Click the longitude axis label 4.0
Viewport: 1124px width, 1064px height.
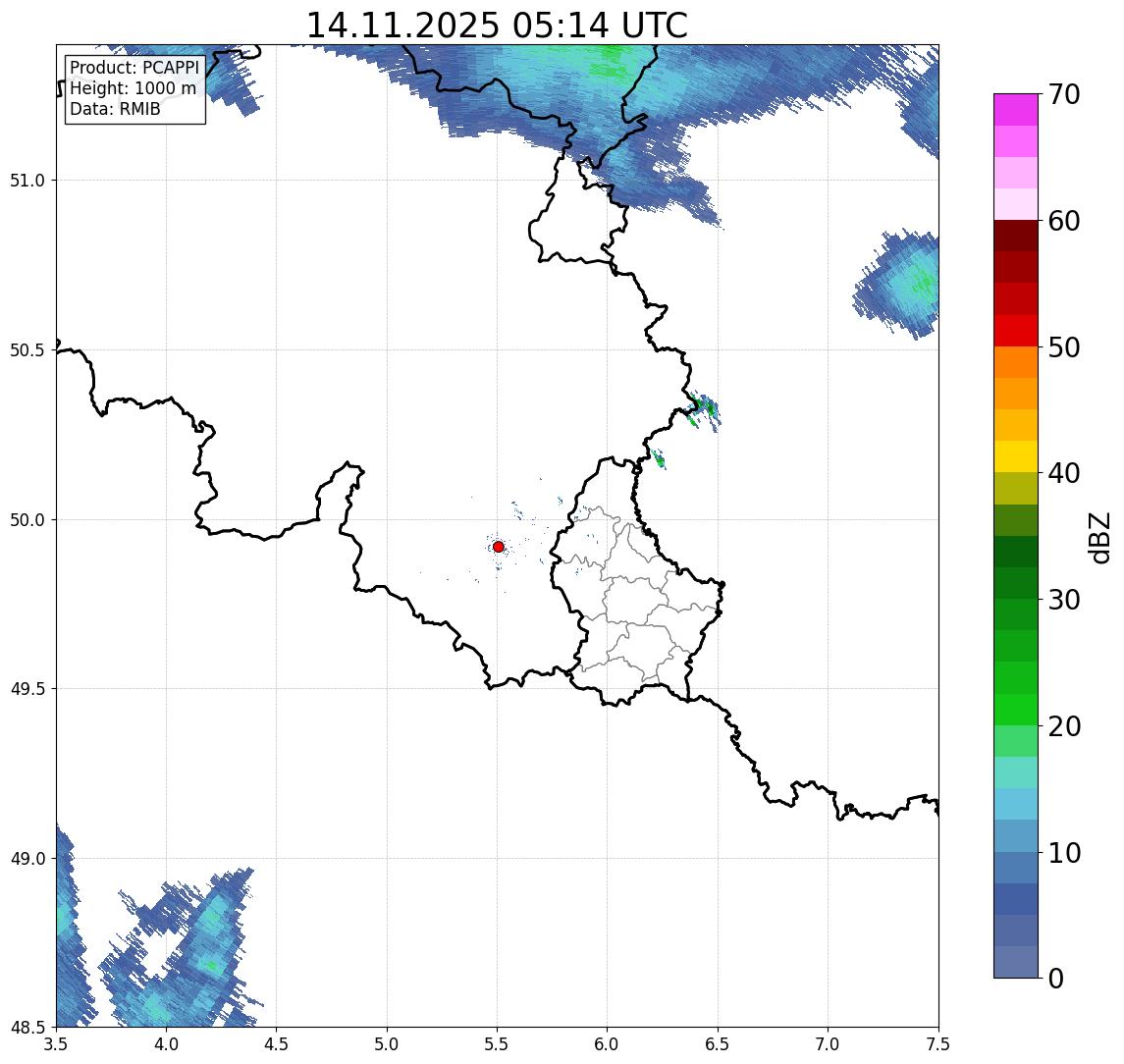click(x=166, y=1044)
